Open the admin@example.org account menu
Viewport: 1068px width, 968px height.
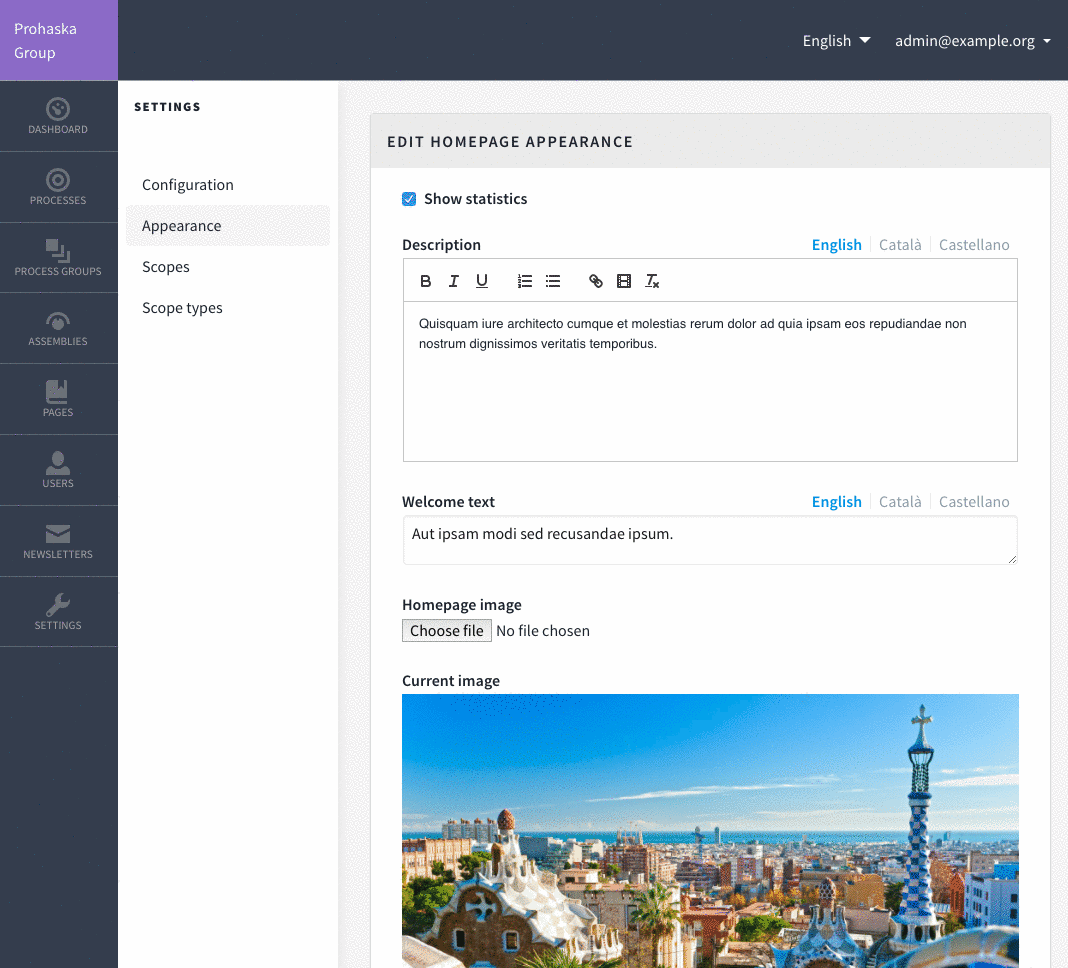click(x=972, y=41)
